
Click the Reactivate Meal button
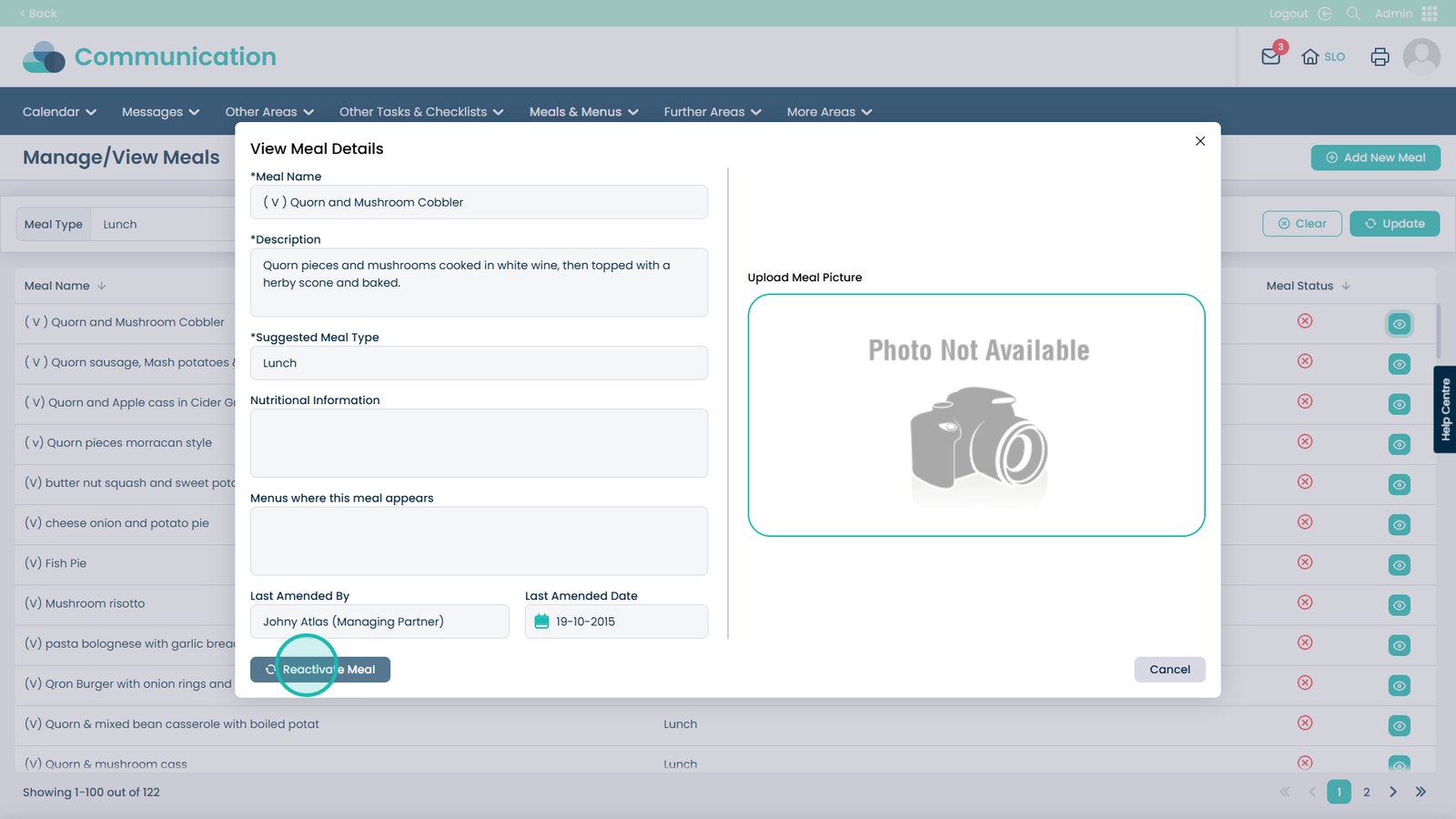pyautogui.click(x=320, y=670)
